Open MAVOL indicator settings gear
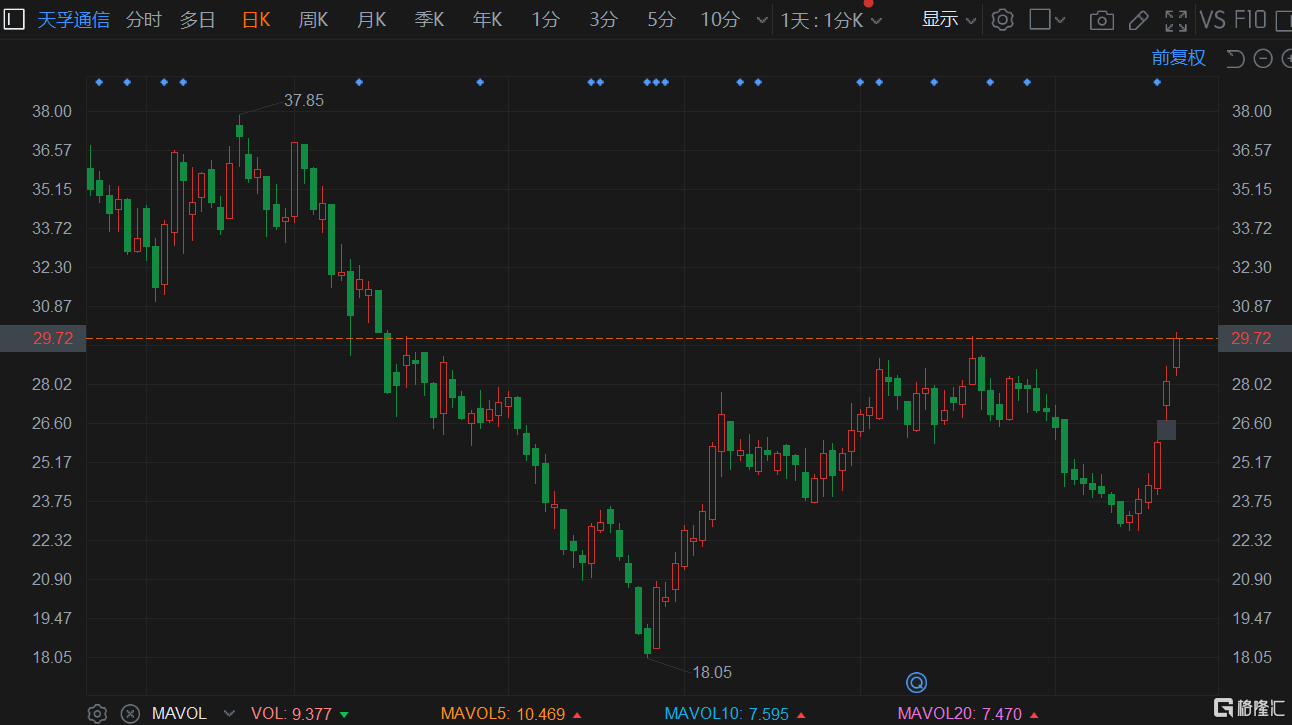The width and height of the screenshot is (1292, 725). pos(97,713)
